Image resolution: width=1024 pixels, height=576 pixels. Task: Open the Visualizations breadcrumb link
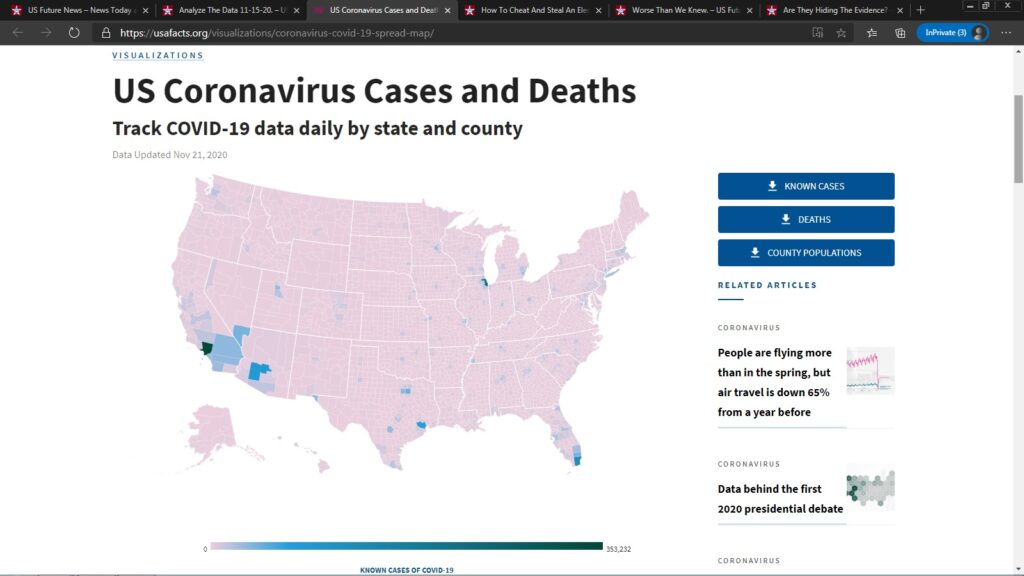point(158,56)
